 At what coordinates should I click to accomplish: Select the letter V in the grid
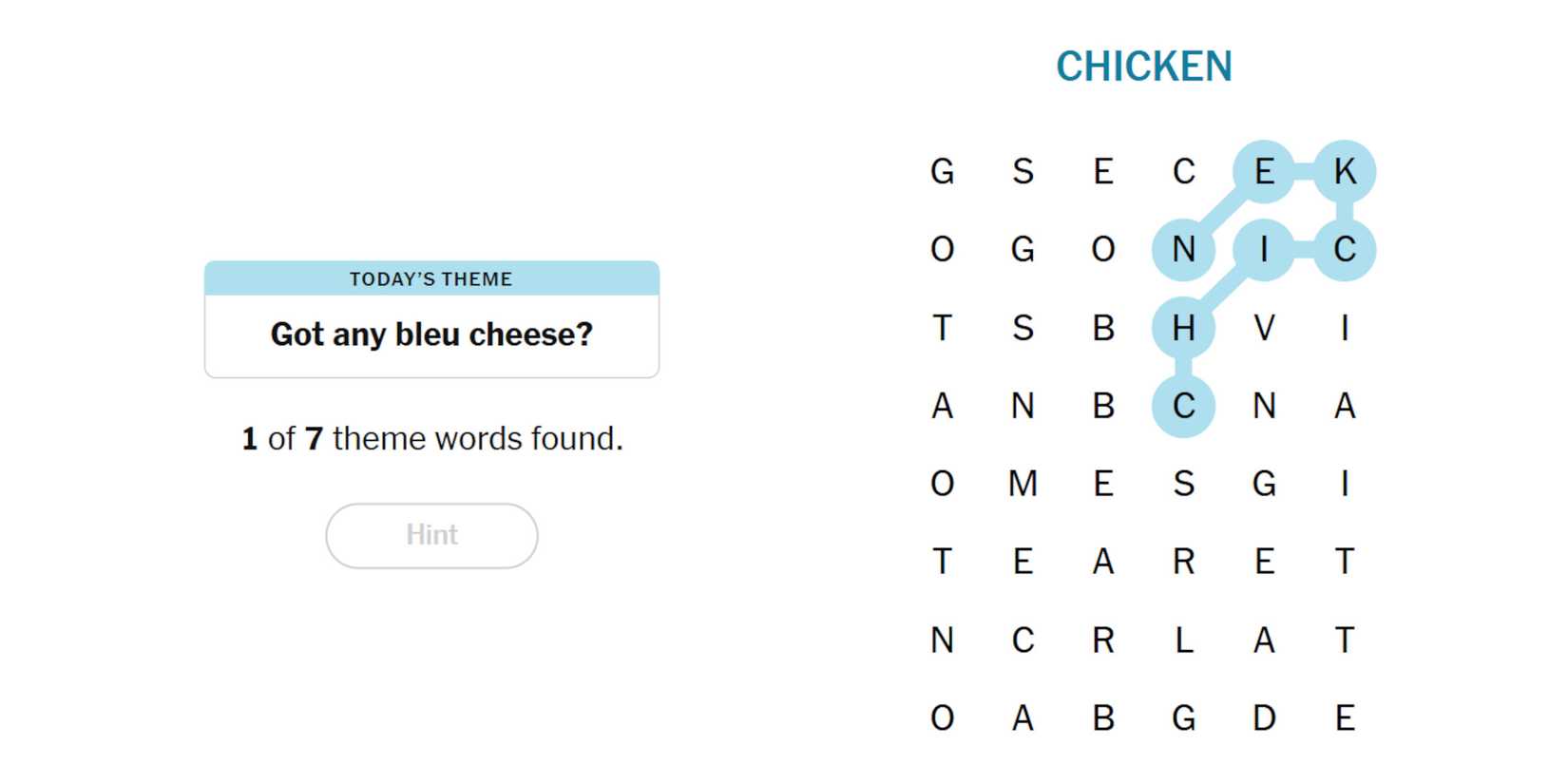coord(1263,328)
